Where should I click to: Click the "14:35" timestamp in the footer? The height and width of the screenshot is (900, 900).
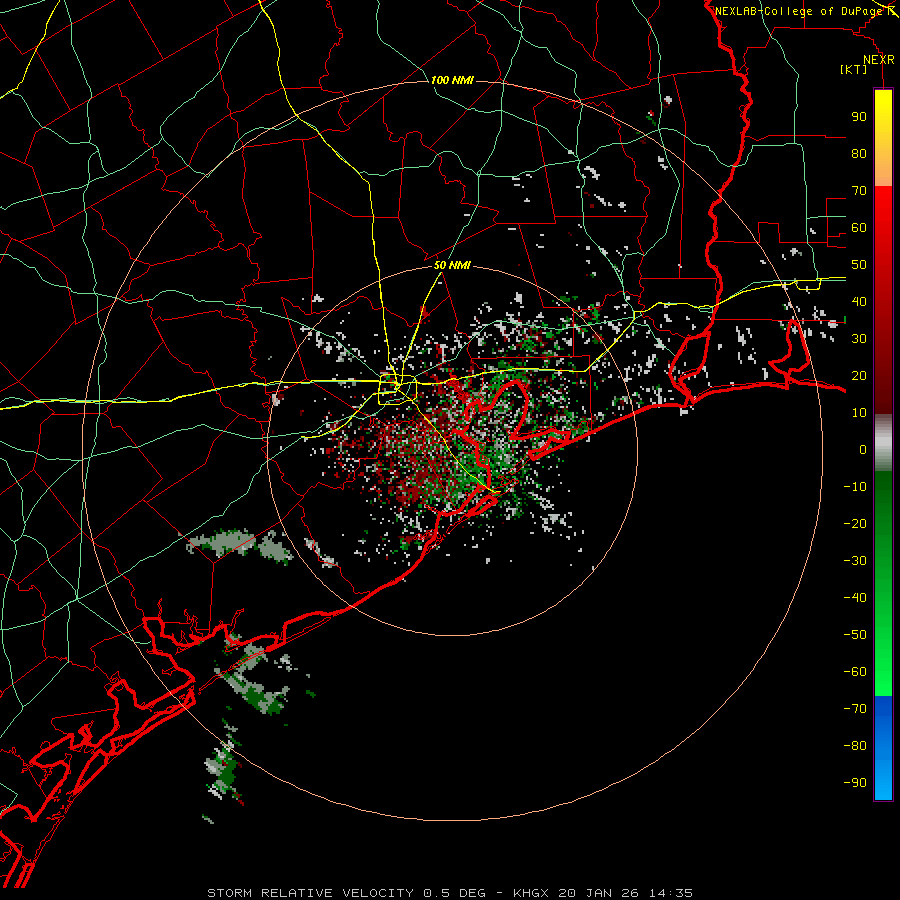pos(672,893)
